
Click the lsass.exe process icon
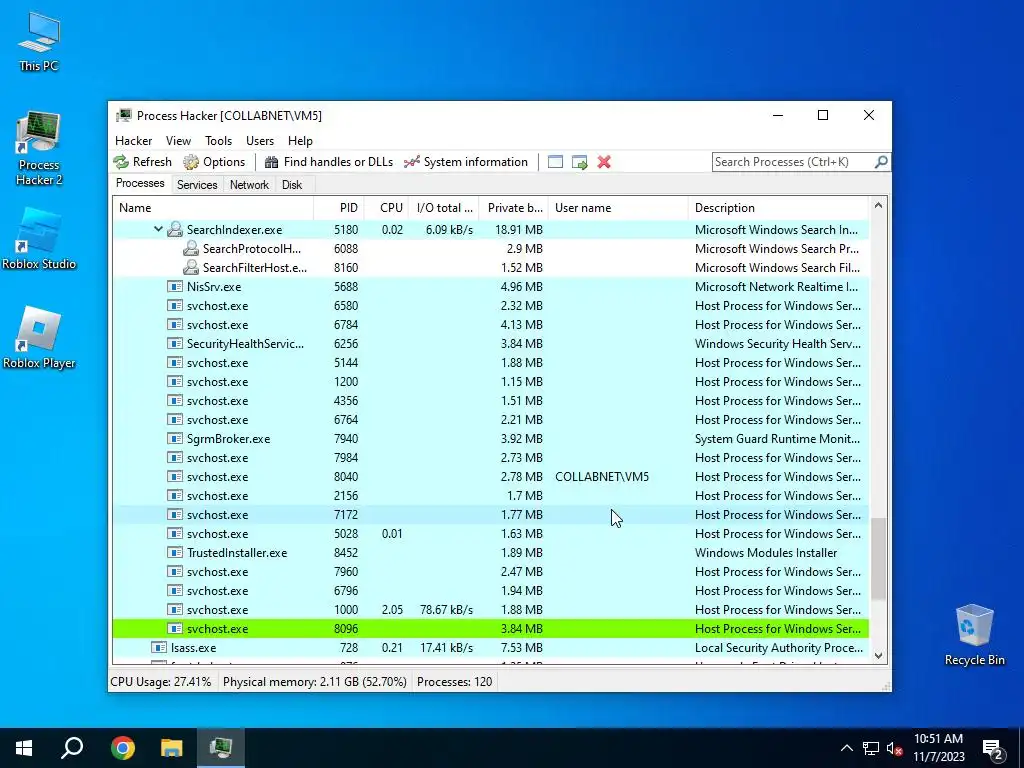point(159,647)
